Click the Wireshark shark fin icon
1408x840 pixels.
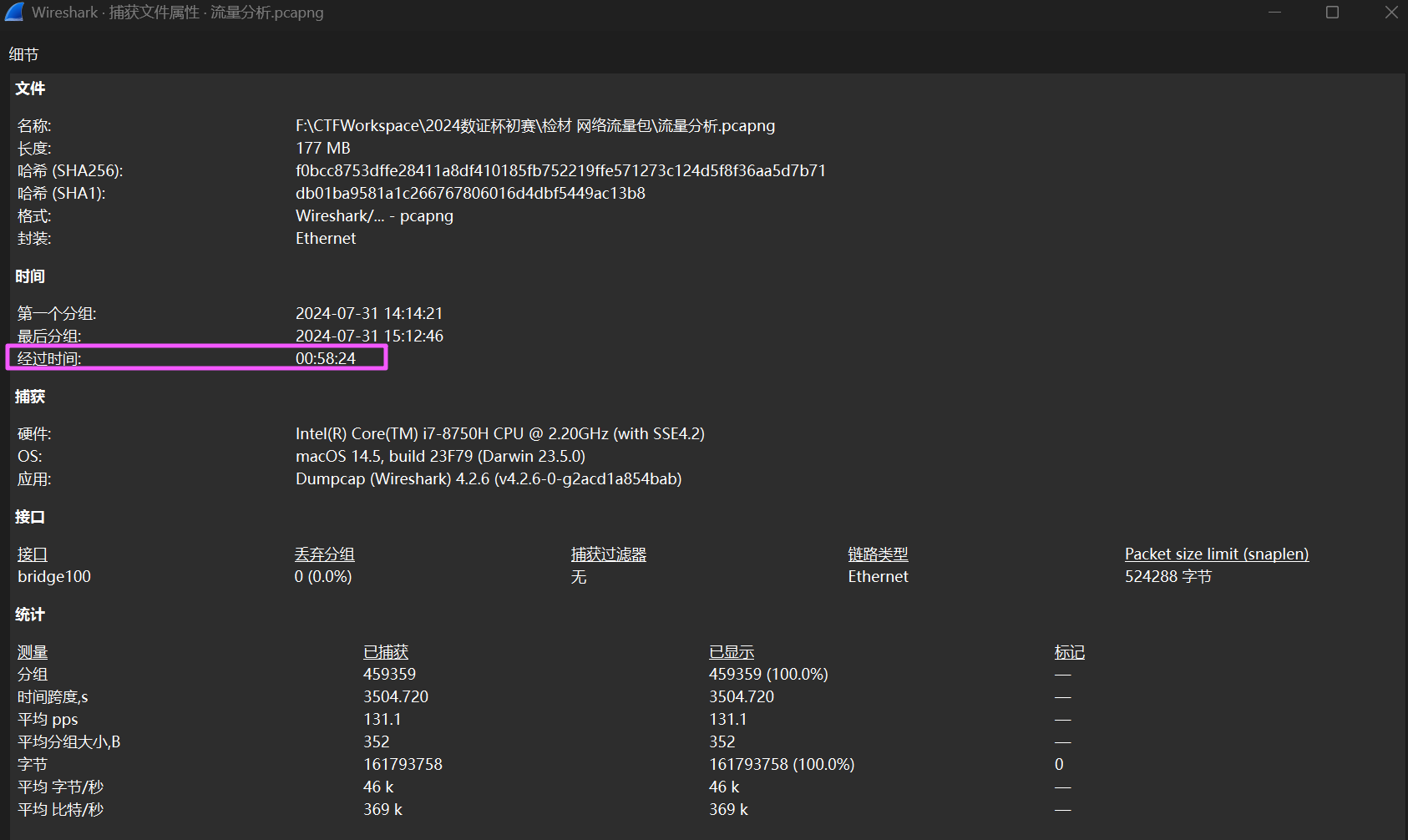14,12
